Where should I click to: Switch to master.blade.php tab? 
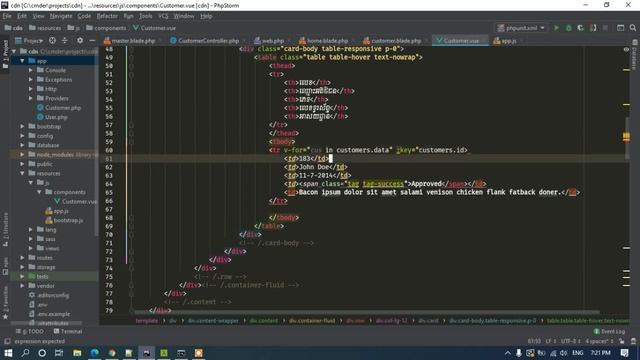coord(130,41)
